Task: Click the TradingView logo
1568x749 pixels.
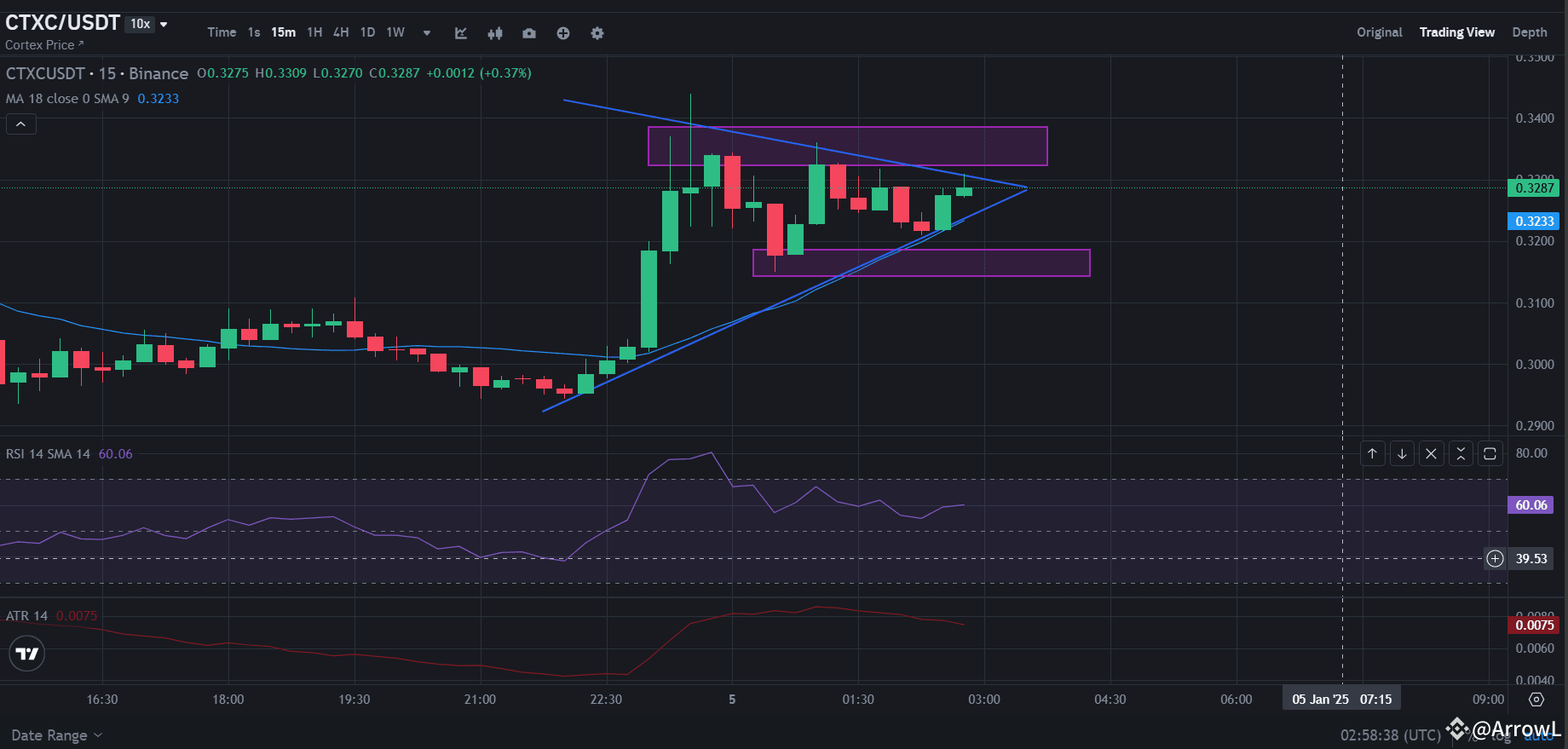Action: tap(27, 654)
